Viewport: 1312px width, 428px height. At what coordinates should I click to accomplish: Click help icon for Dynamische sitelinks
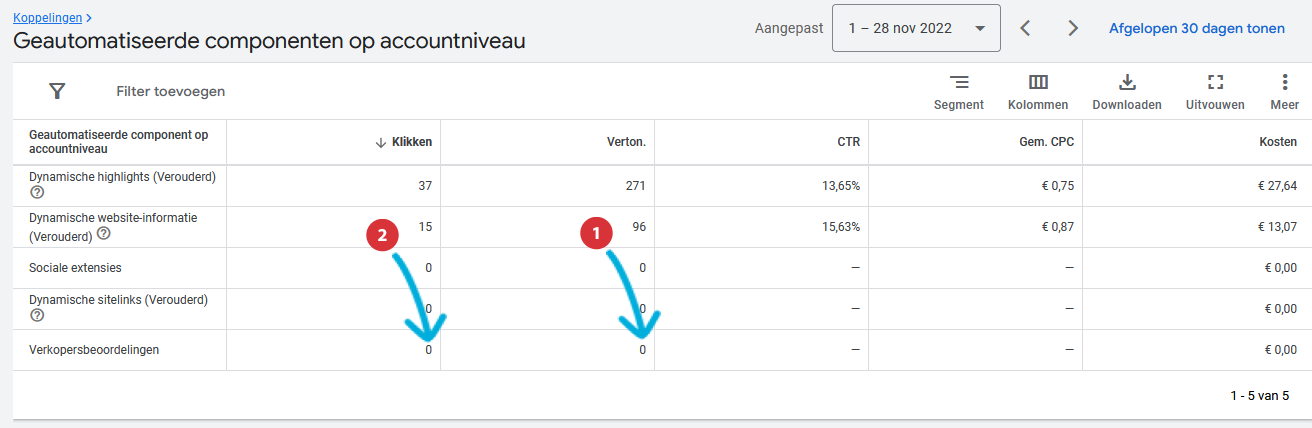point(37,315)
